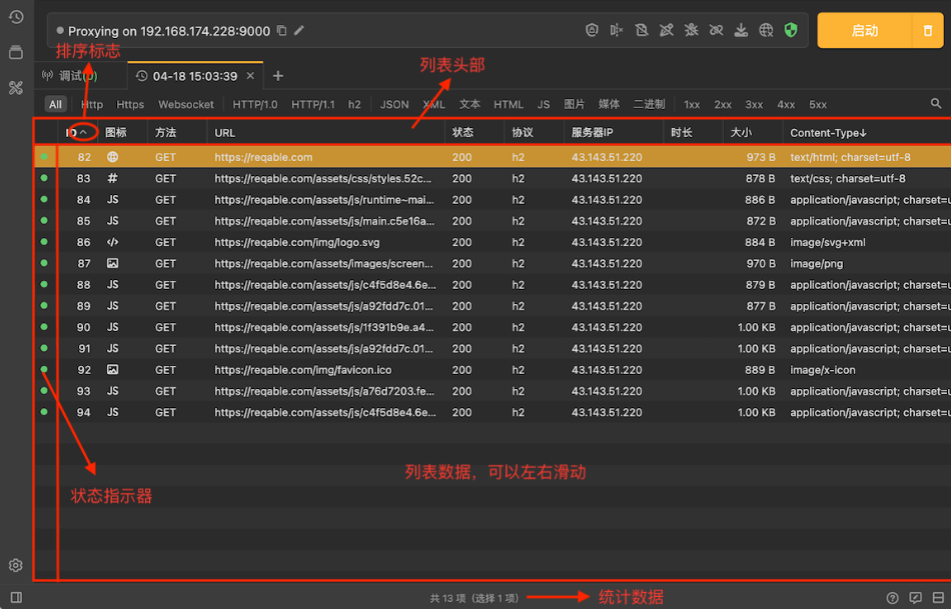
Task: Click the download tray toolbar icon
Action: [741, 30]
